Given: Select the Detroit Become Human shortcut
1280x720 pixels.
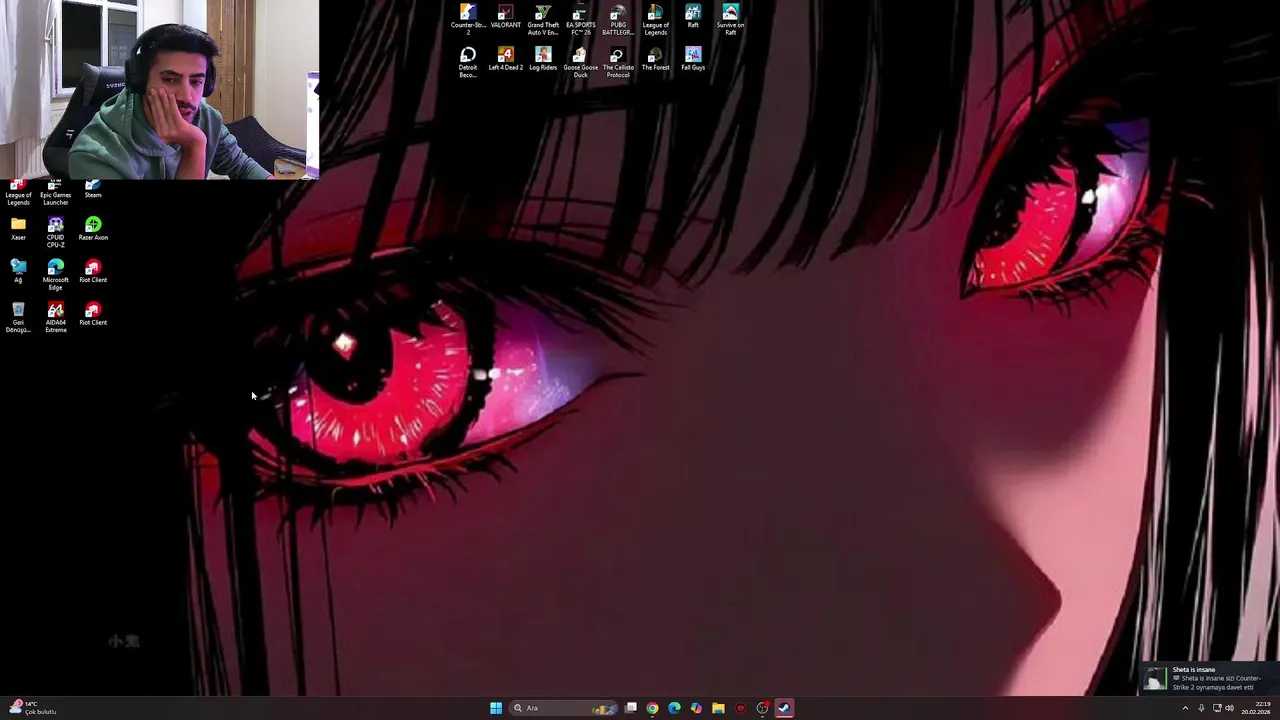Looking at the screenshot, I should pos(468,62).
